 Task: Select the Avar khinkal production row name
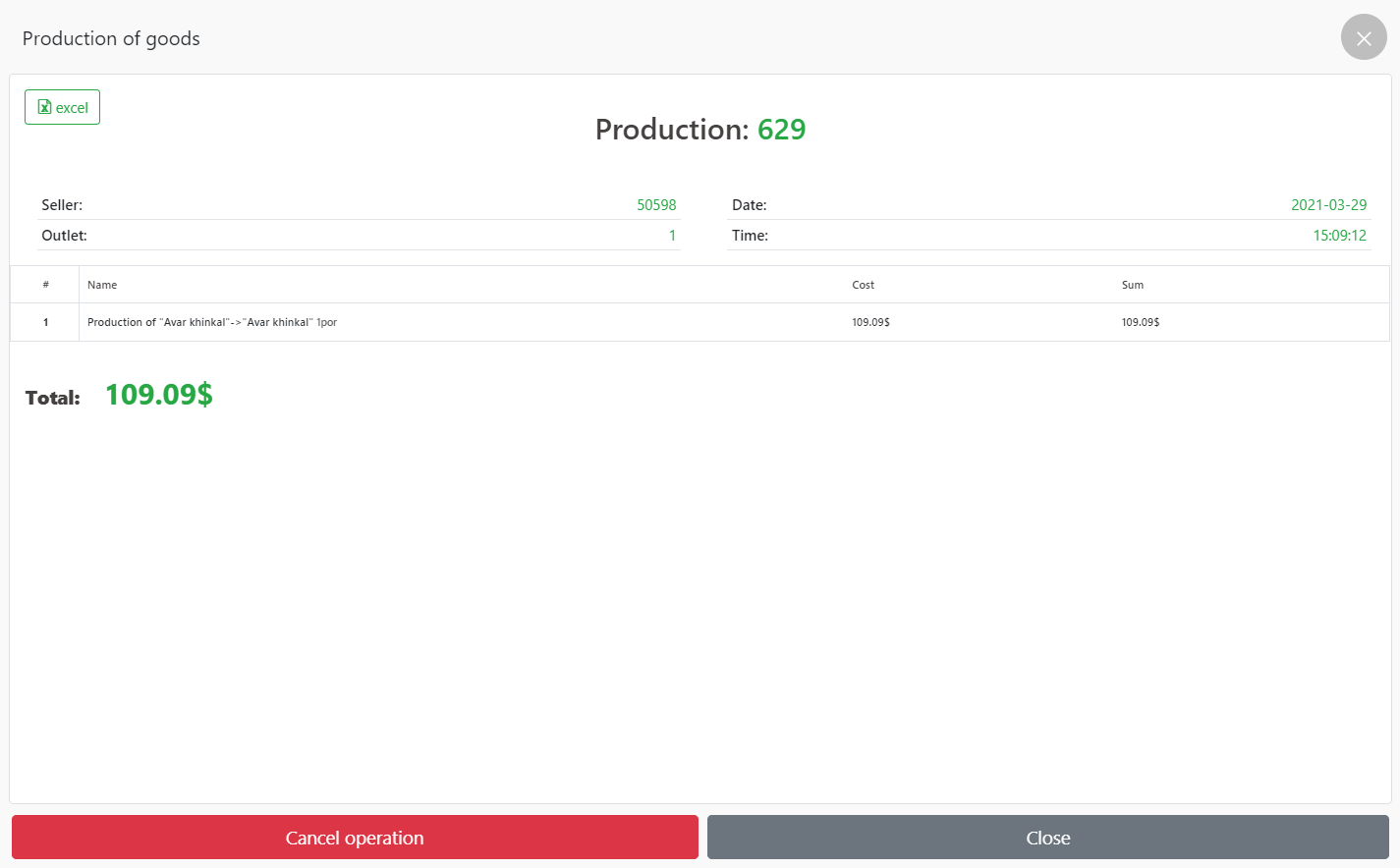tap(211, 322)
